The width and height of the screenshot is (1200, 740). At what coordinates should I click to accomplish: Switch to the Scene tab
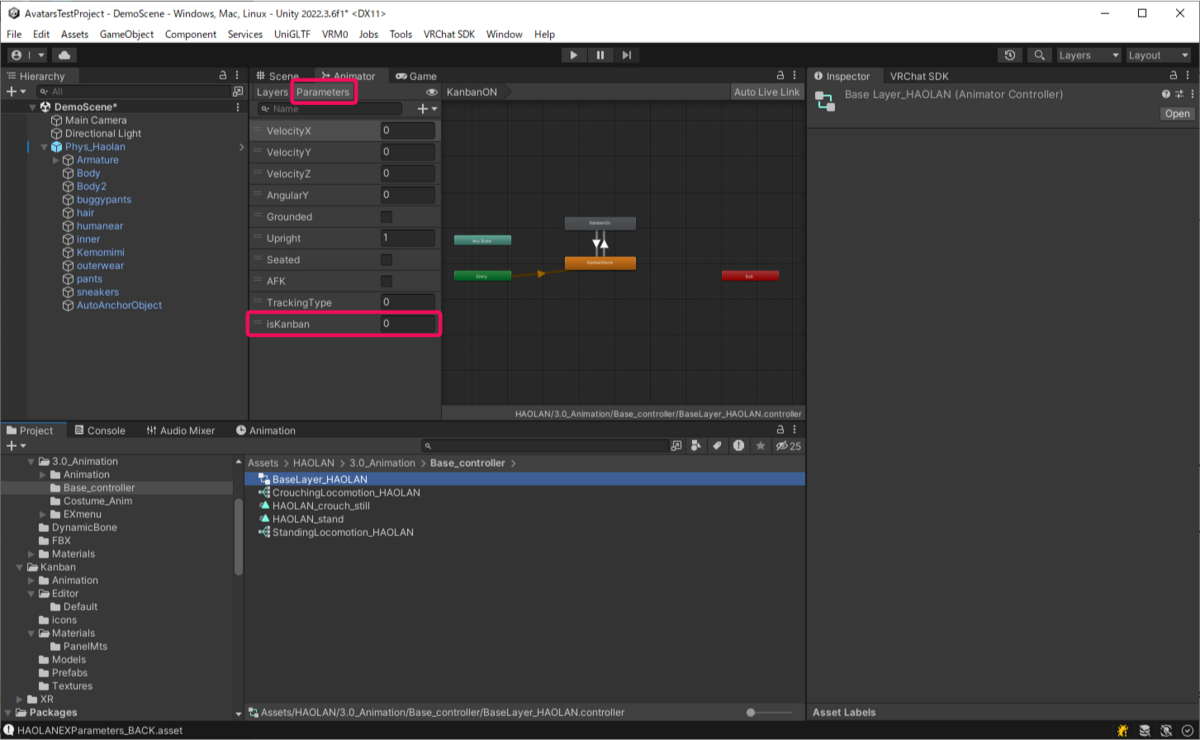276,76
